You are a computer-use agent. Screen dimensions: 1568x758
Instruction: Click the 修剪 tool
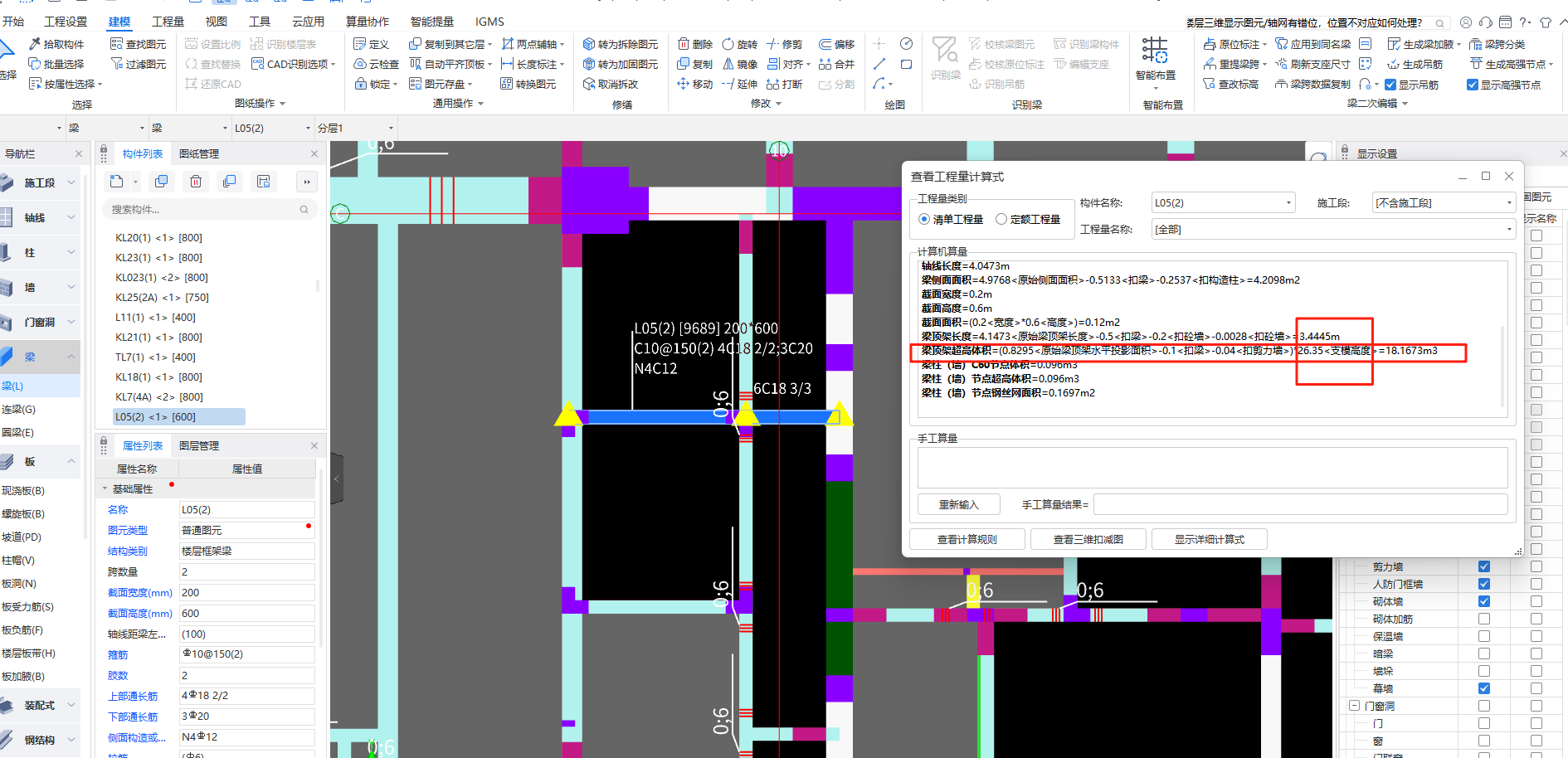click(784, 44)
